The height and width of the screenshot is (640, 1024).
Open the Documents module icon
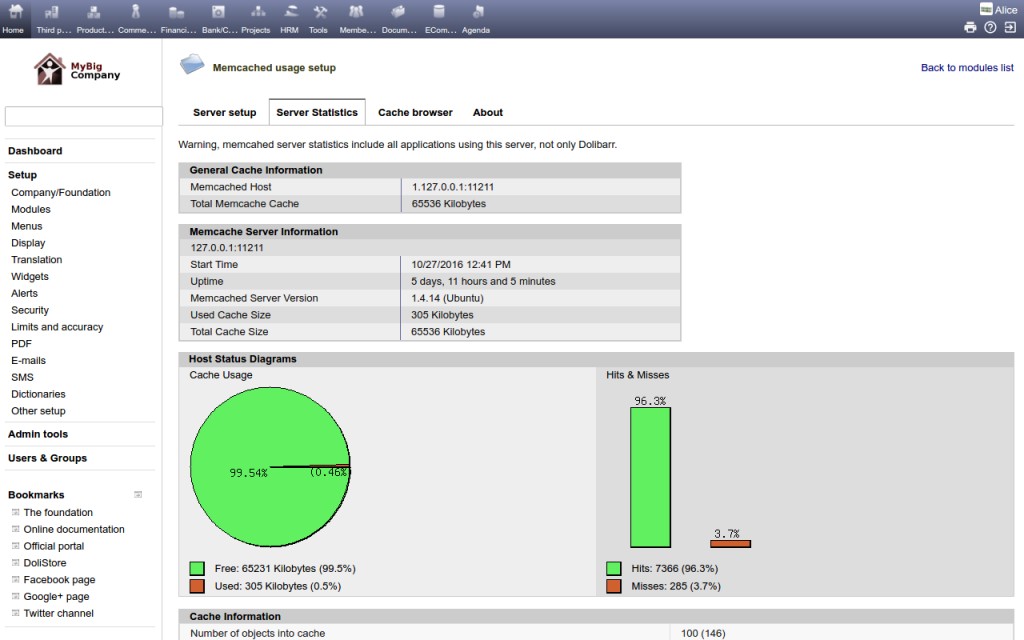point(398,16)
